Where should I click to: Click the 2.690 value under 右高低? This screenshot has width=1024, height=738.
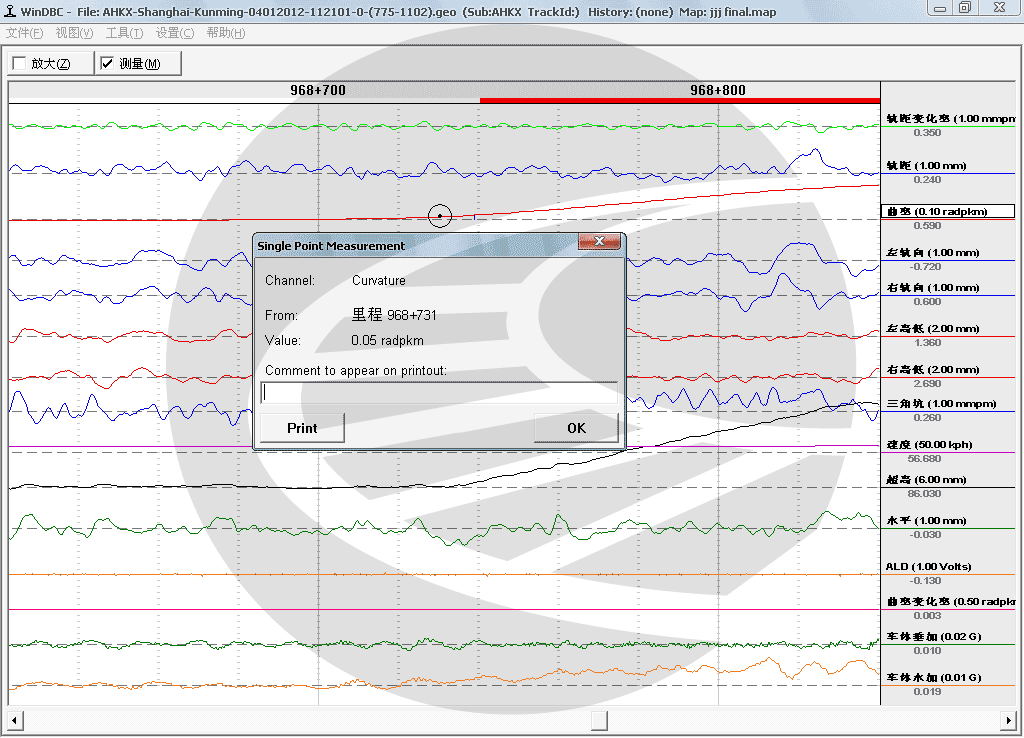pyautogui.click(x=927, y=384)
